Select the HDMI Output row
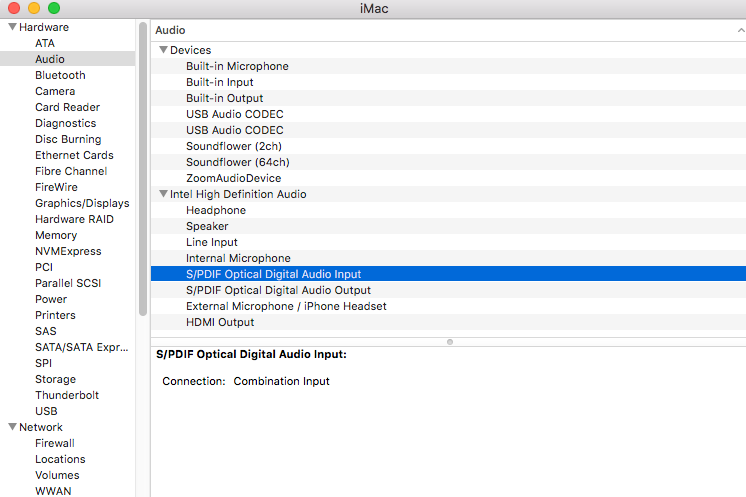This screenshot has height=497, width=746. (448, 322)
